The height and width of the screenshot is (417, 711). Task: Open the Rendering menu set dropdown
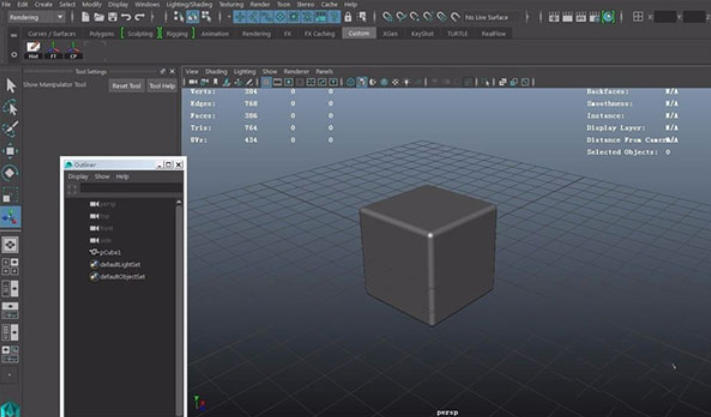36,17
